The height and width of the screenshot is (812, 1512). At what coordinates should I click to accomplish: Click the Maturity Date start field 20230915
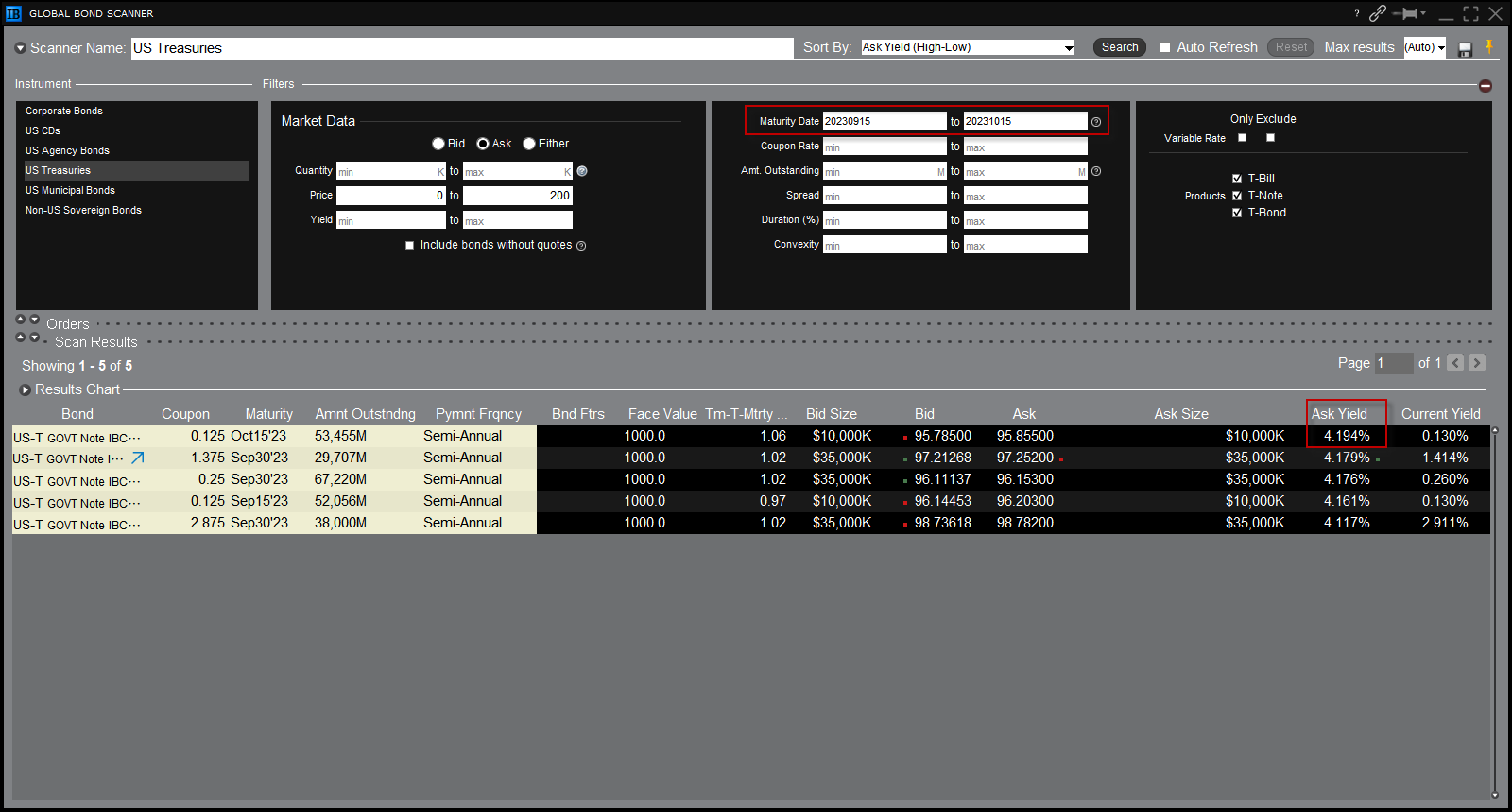coord(885,121)
